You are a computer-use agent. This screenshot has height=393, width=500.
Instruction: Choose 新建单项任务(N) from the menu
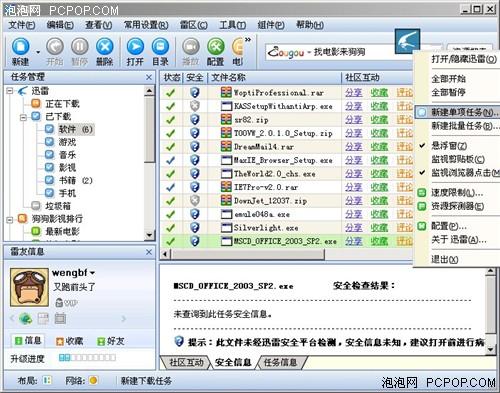pos(457,112)
